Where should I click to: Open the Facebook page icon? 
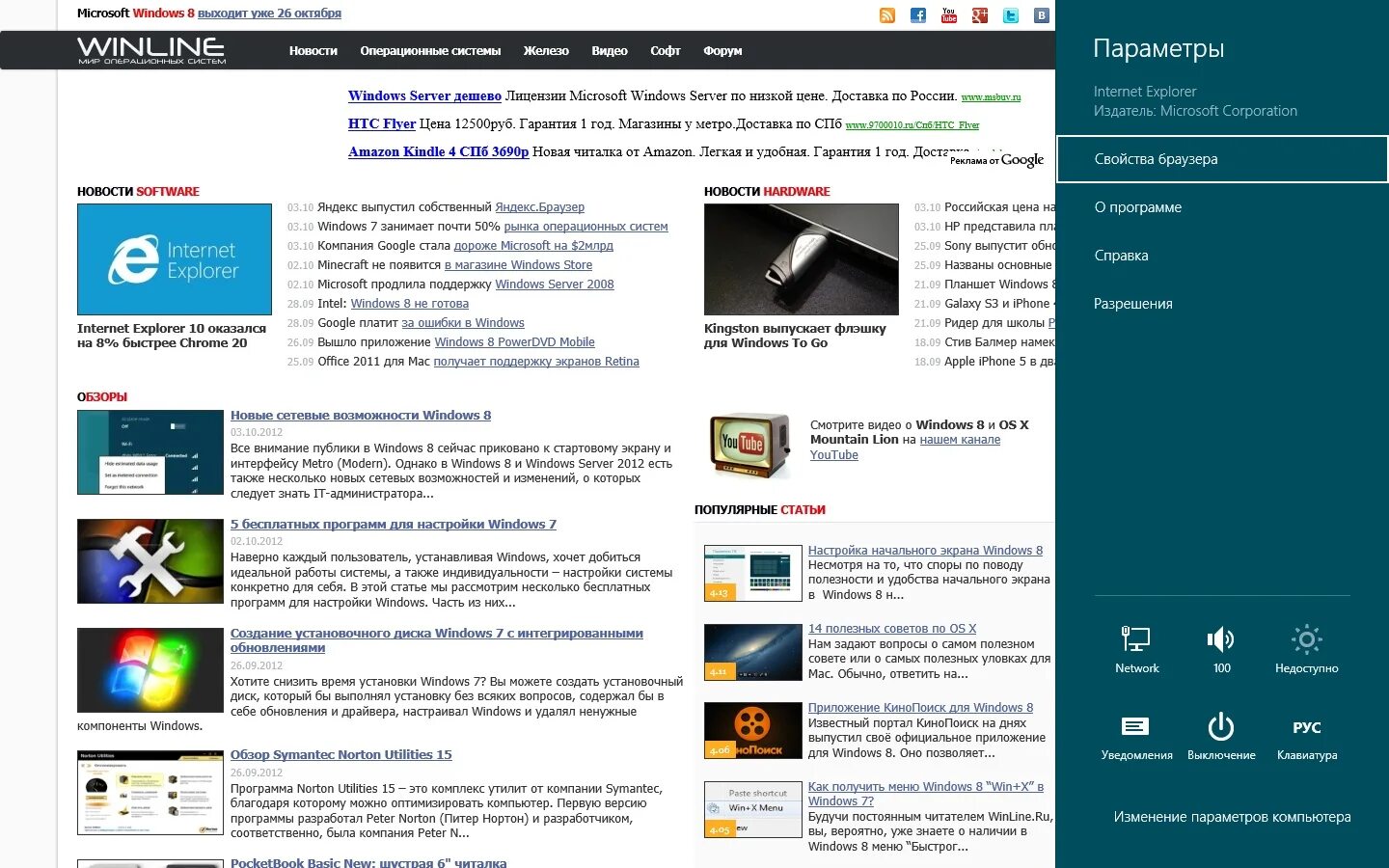918,14
